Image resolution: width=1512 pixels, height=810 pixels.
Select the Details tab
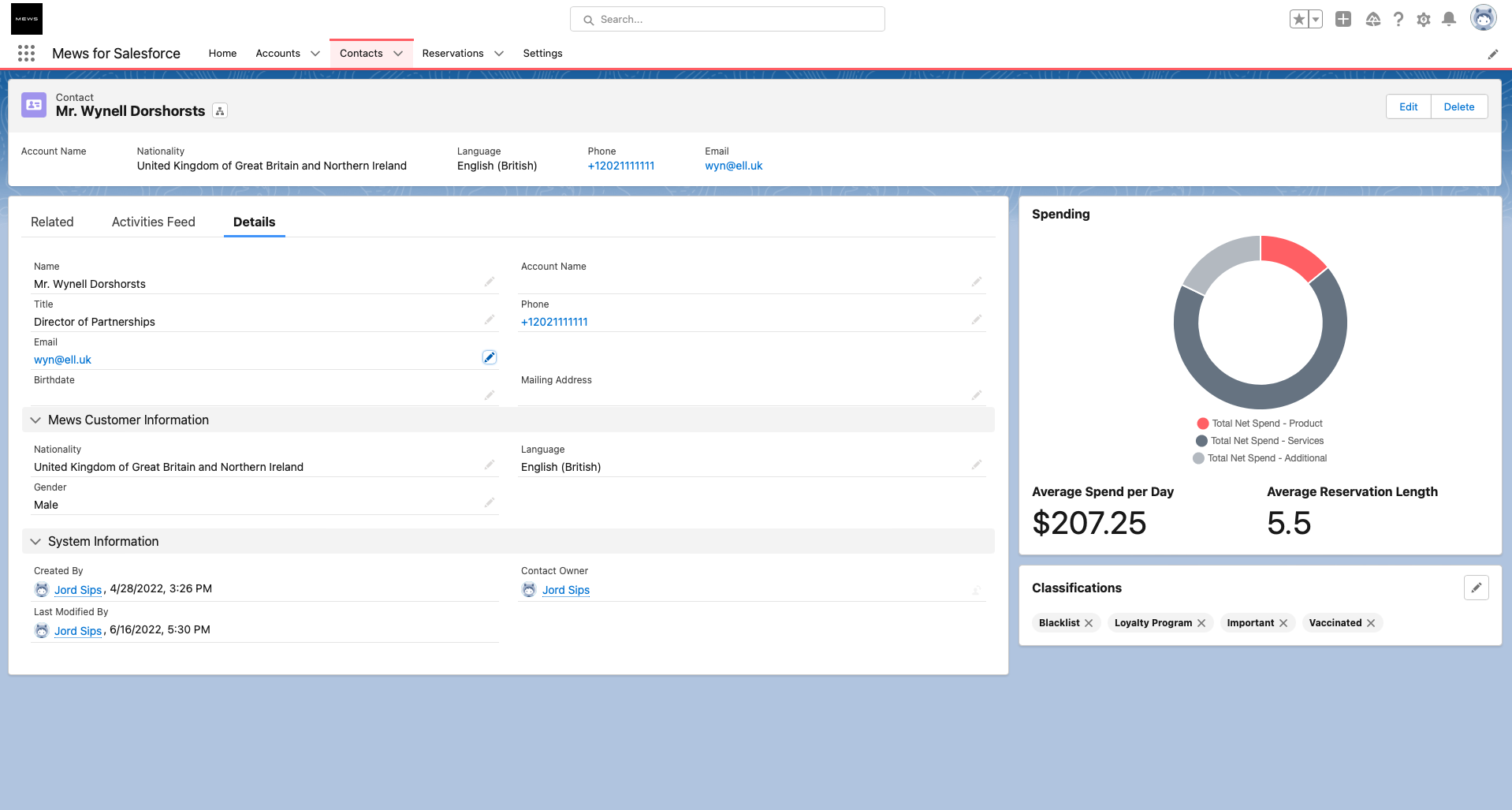[255, 222]
